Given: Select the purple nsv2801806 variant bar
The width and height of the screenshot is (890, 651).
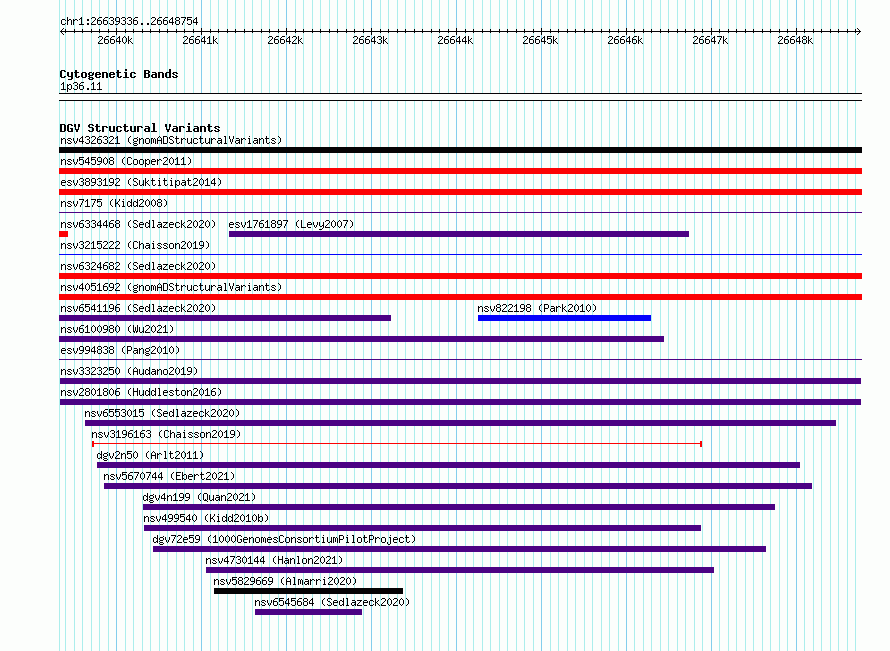Looking at the screenshot, I should click(x=460, y=402).
